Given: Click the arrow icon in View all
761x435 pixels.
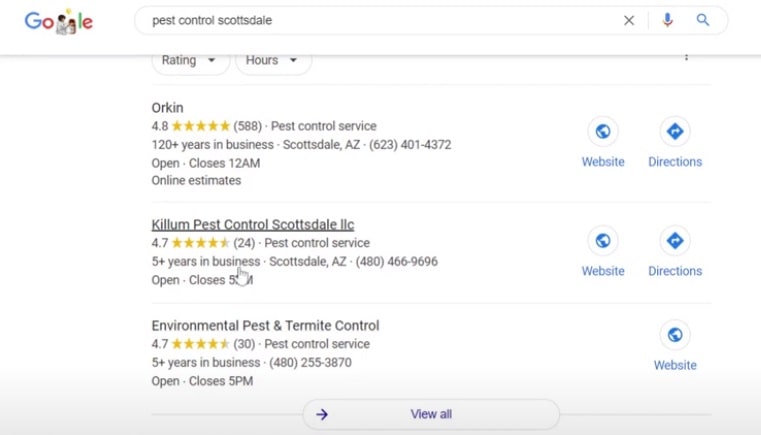Looking at the screenshot, I should click(322, 415).
